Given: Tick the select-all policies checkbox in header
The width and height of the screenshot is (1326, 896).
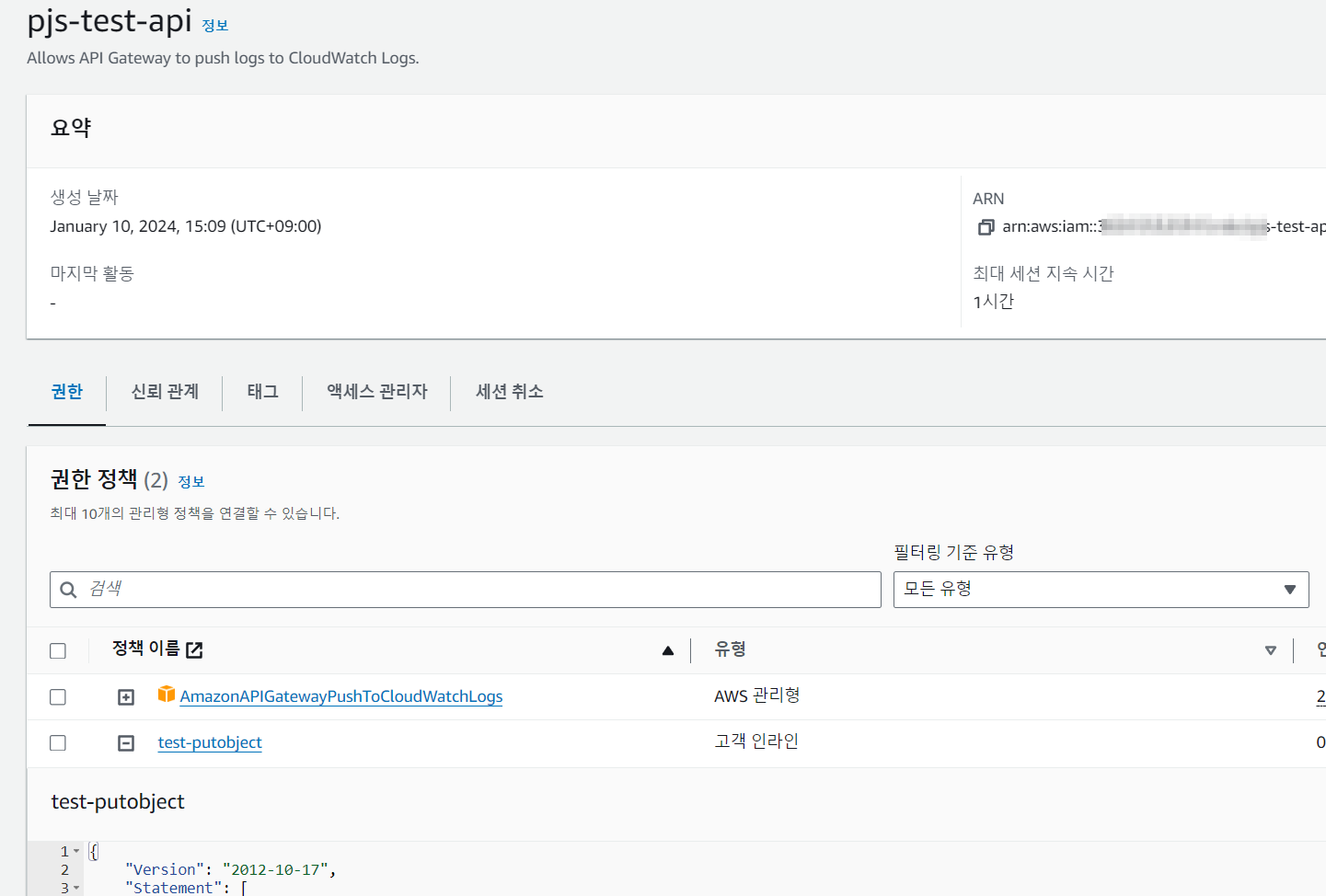Looking at the screenshot, I should click(x=58, y=650).
